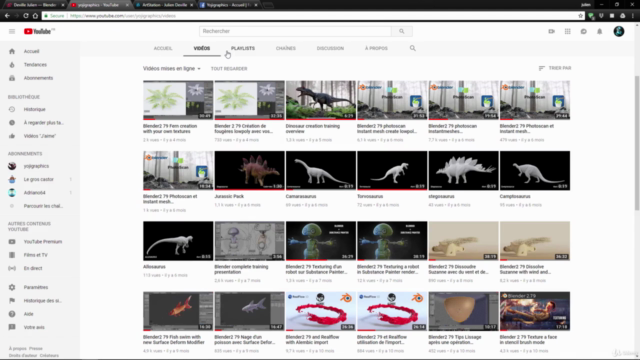The width and height of the screenshot is (640, 360).
Task: Open the Allosaurus video thumbnail
Action: pos(178,241)
